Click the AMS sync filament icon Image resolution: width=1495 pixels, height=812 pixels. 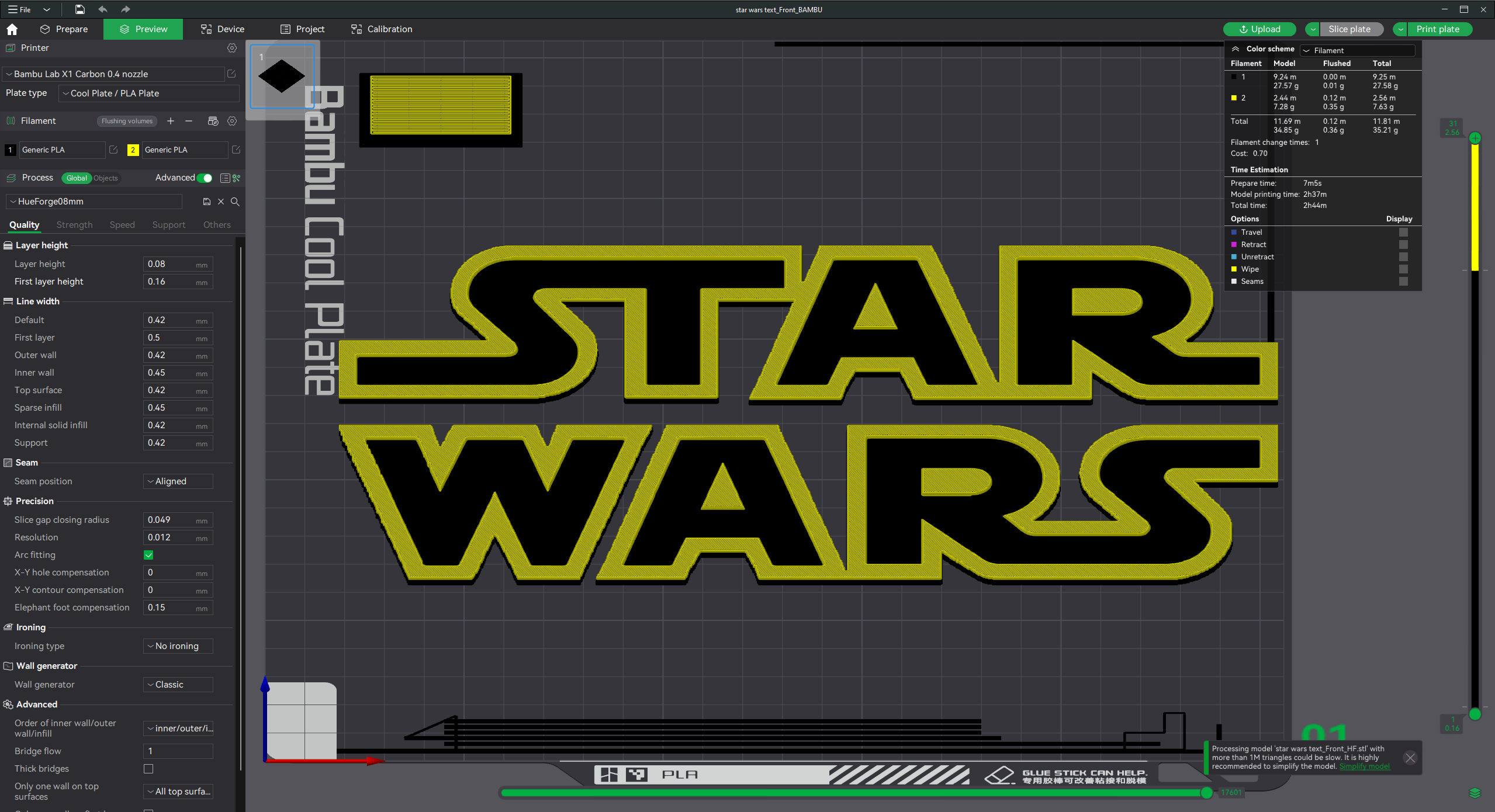pyautogui.click(x=213, y=121)
